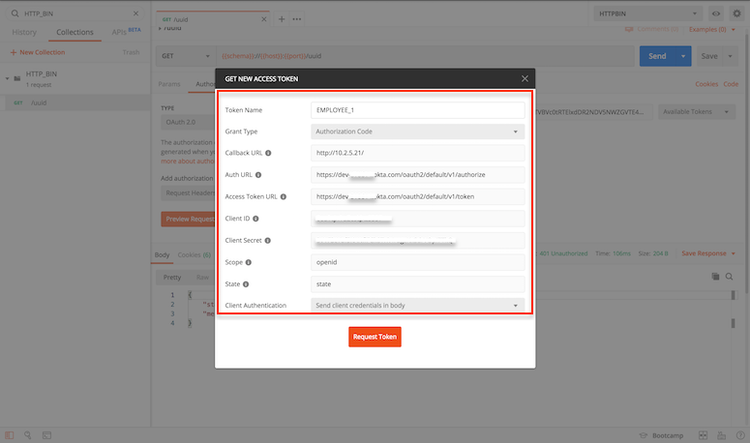Viewport: 750px width, 443px height.
Task: Click the Callback URL input field
Action: click(x=418, y=153)
